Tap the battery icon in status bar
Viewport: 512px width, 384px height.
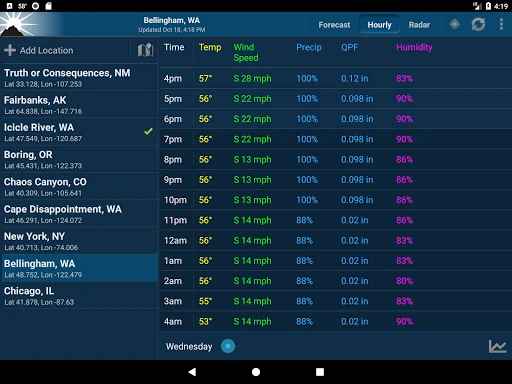(488, 6)
